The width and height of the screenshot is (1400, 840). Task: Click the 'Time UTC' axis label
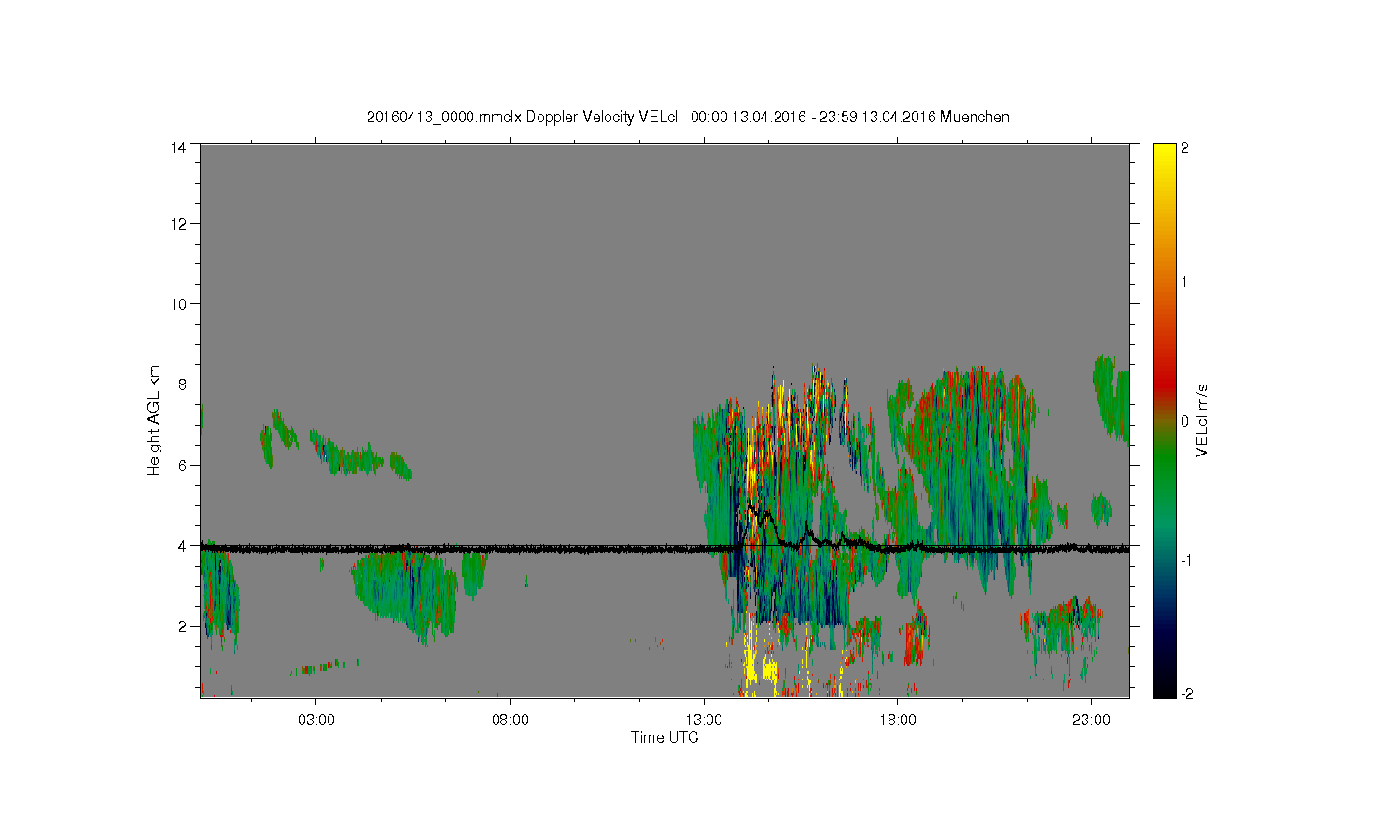665,737
